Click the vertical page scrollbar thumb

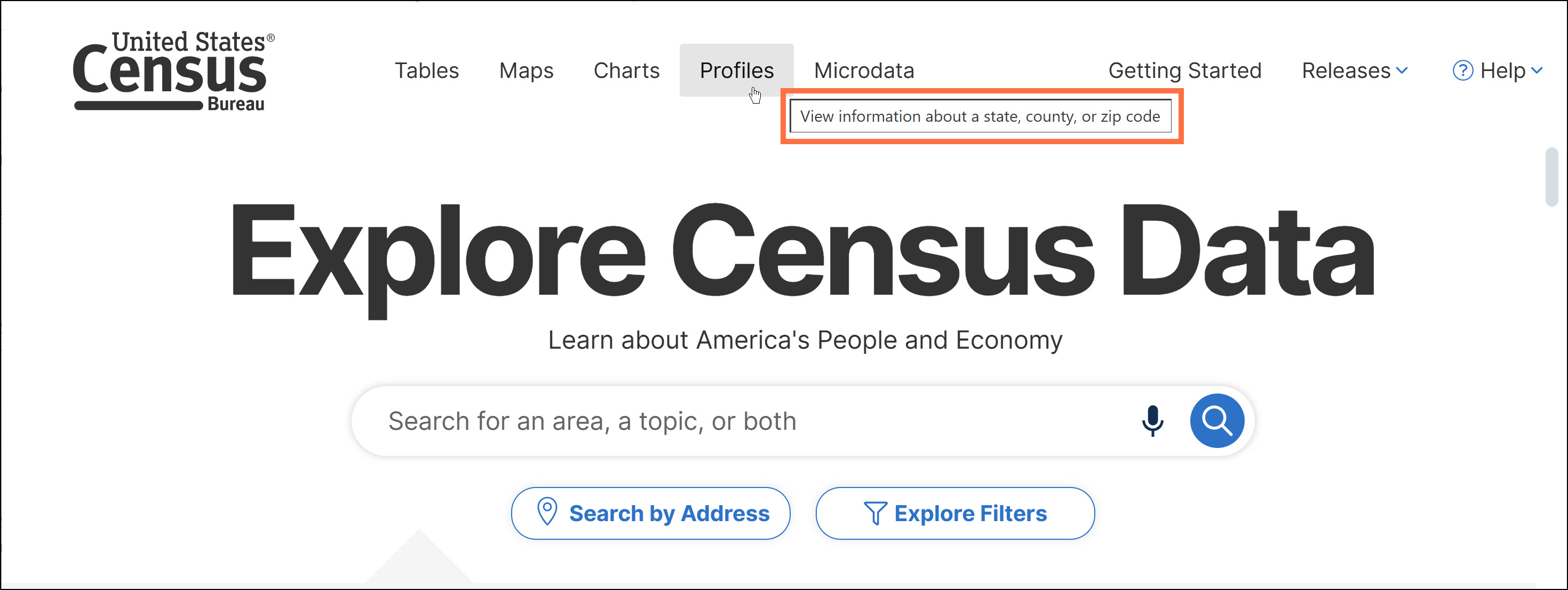click(x=1551, y=177)
